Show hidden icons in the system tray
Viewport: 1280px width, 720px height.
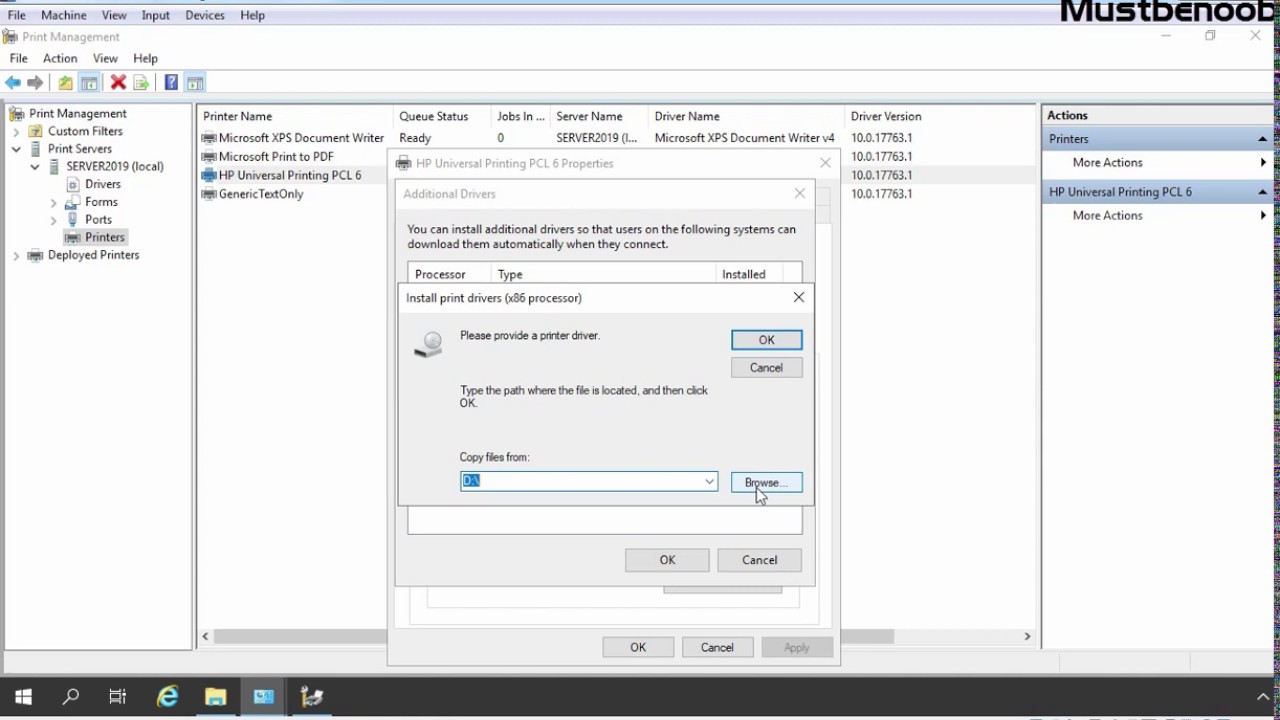1262,697
